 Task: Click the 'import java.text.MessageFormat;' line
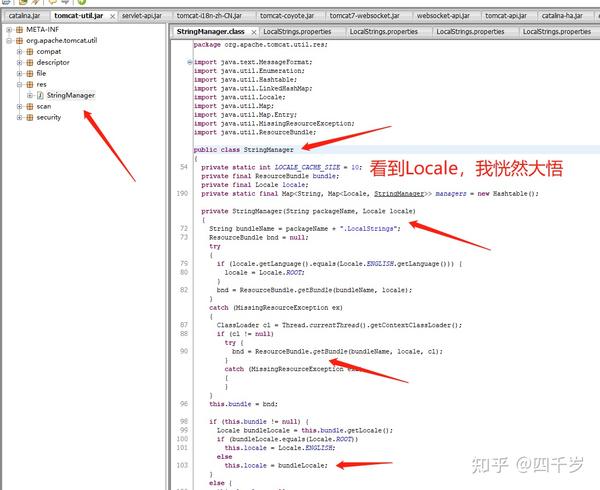(253, 62)
